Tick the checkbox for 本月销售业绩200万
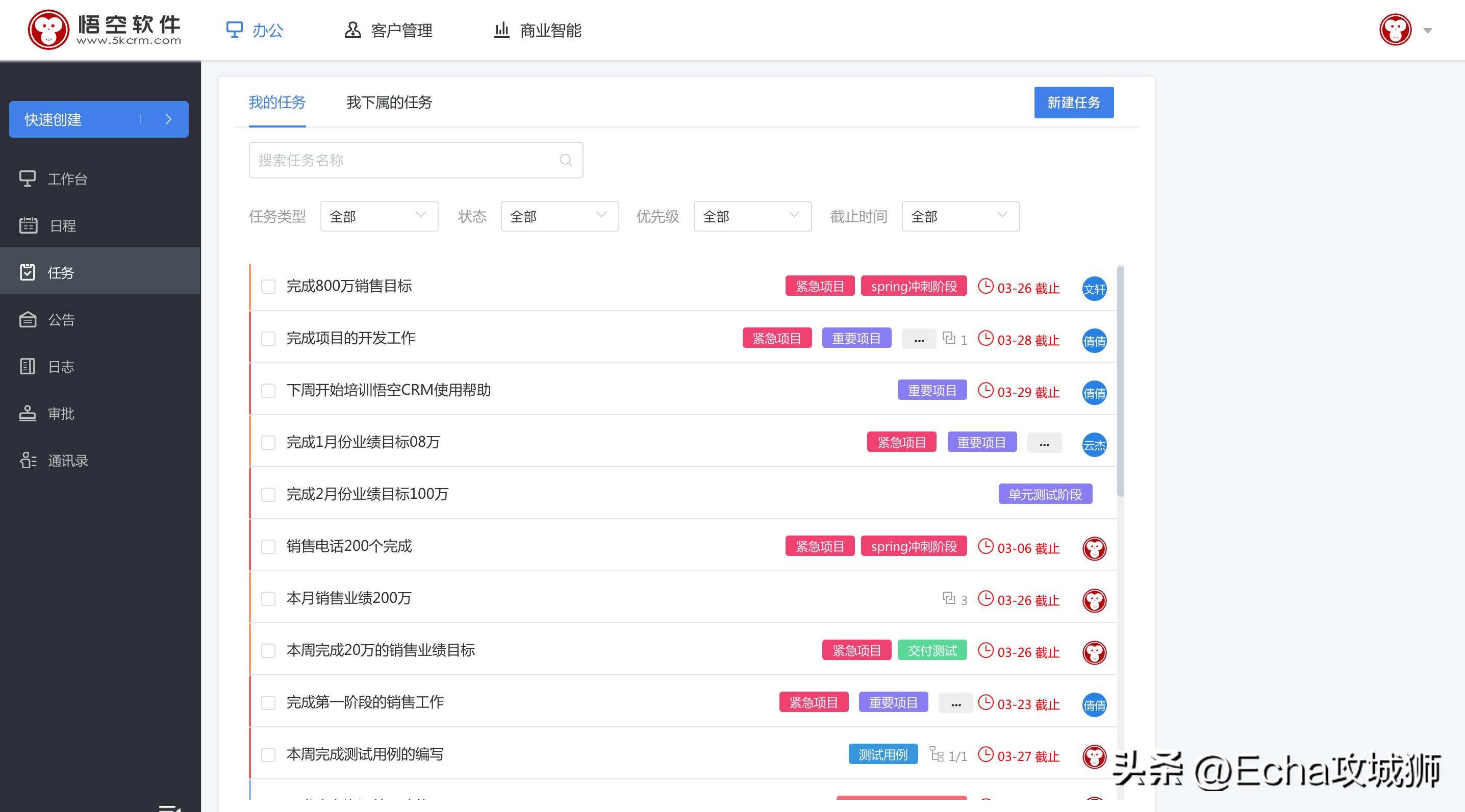The height and width of the screenshot is (812, 1465). tap(268, 598)
